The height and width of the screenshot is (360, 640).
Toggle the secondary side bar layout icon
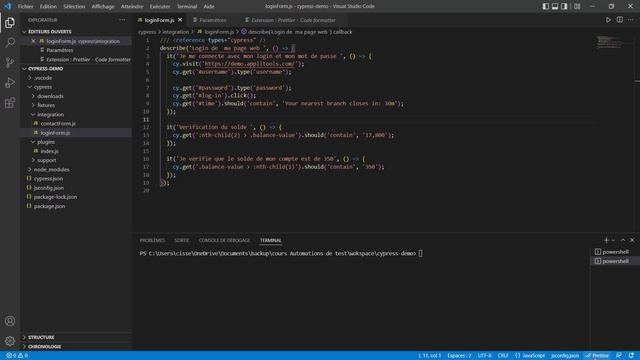564,7
